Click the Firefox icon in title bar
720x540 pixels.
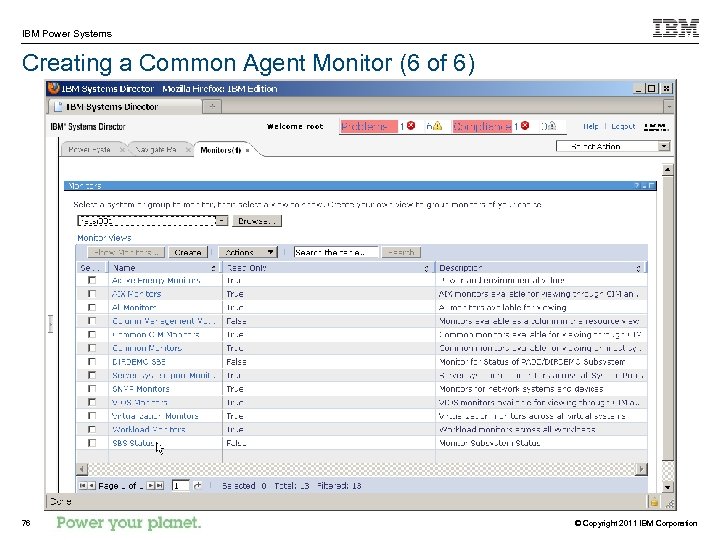pyautogui.click(x=54, y=88)
